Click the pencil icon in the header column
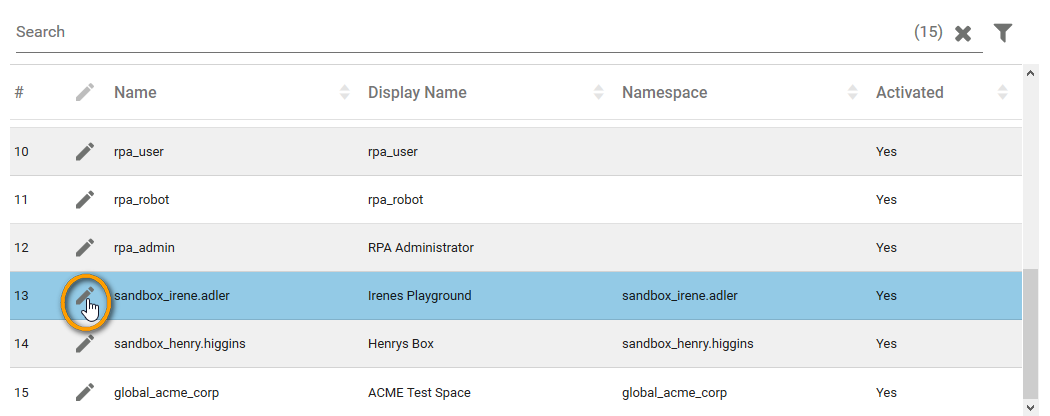This screenshot has width=1050, height=416. pos(85,93)
